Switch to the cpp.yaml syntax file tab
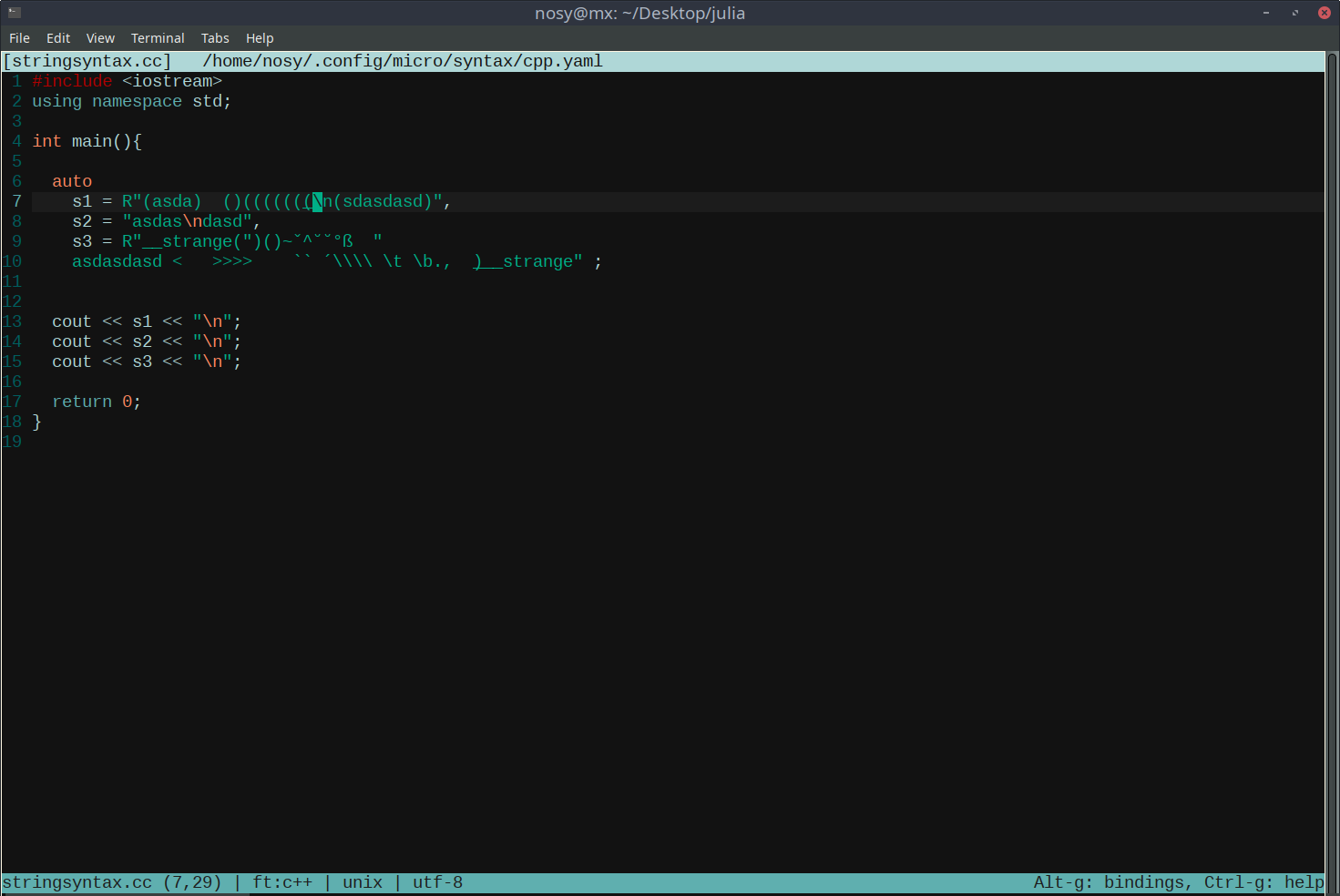 pos(402,60)
